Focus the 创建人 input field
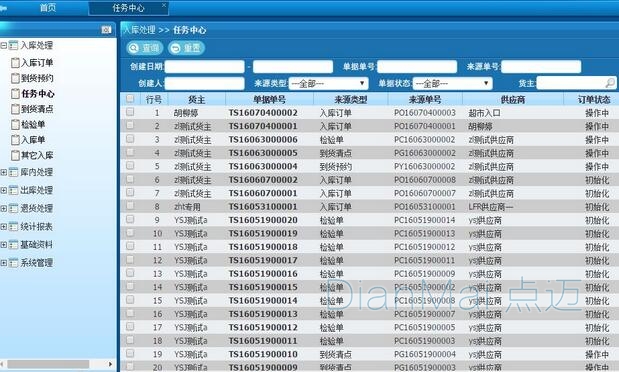 coord(204,83)
